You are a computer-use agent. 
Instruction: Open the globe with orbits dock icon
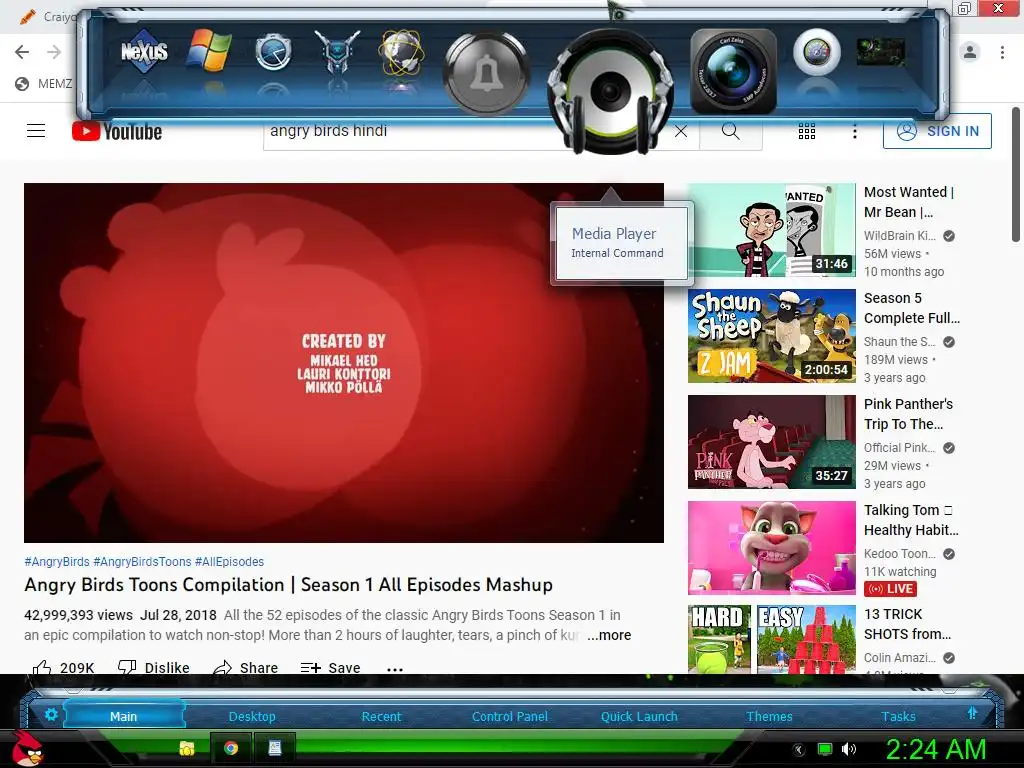pyautogui.click(x=401, y=51)
